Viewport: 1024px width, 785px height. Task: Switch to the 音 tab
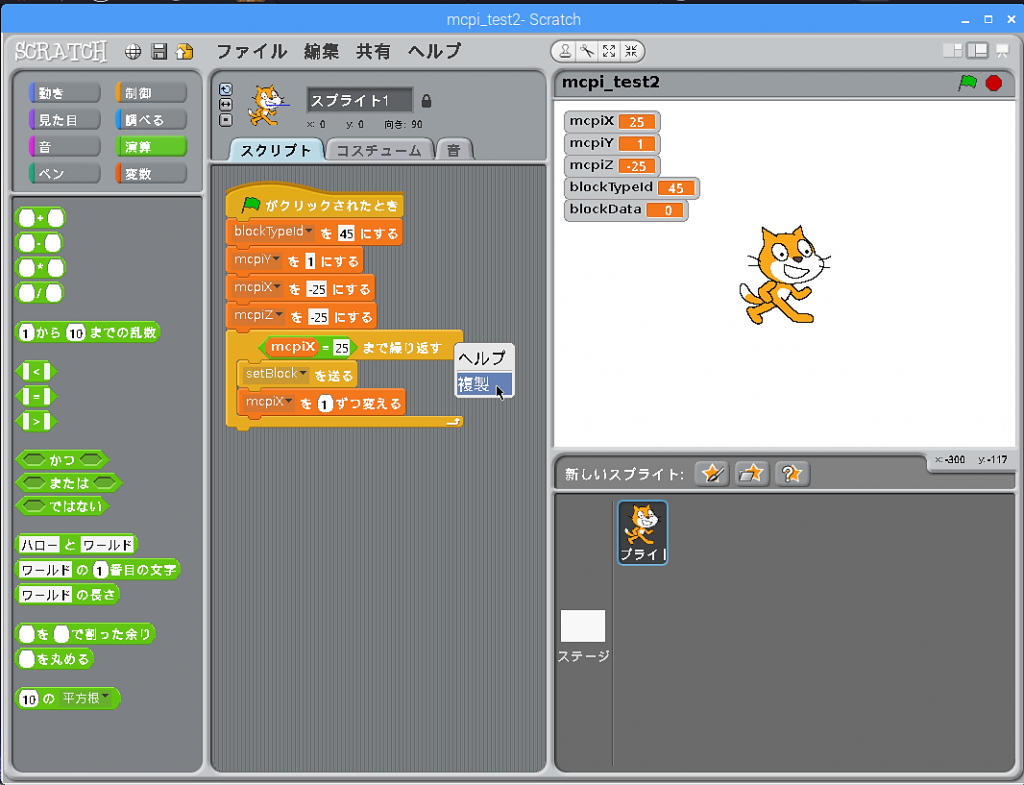click(454, 150)
